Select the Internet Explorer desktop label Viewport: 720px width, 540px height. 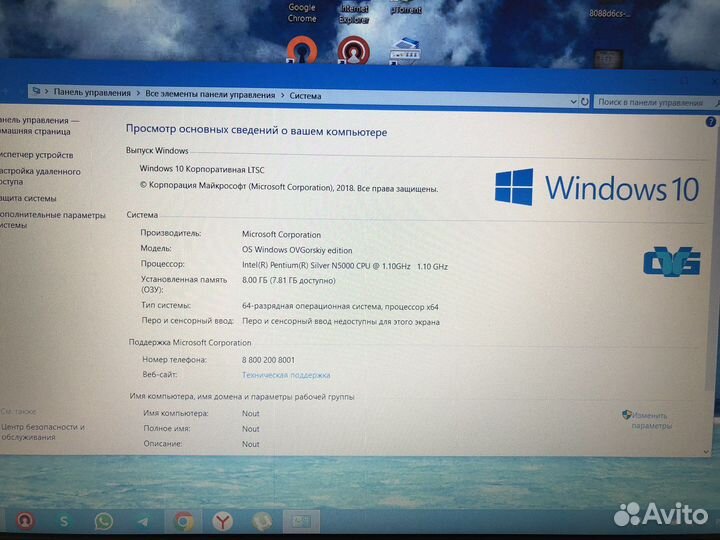coord(354,14)
